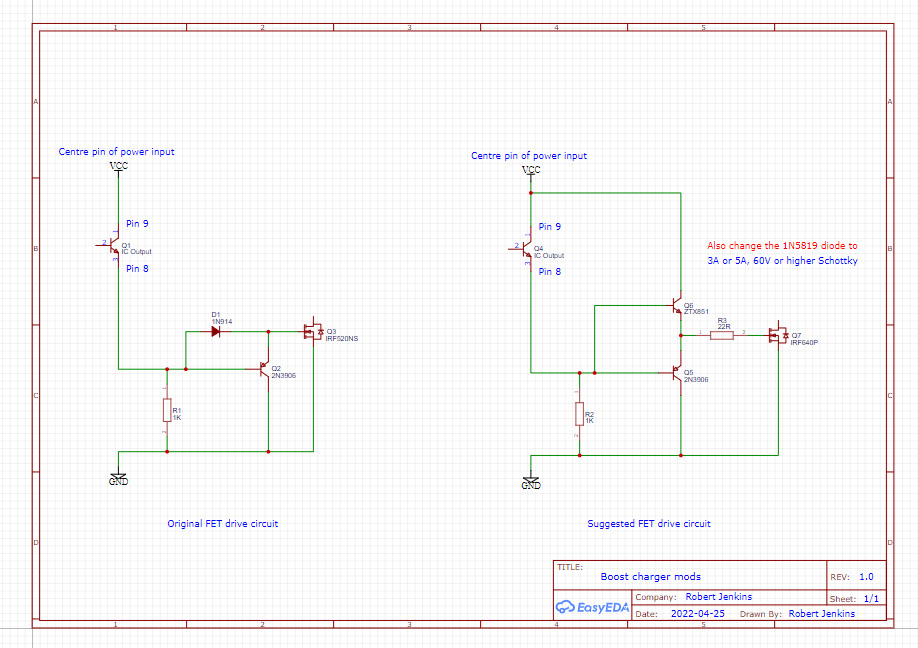The width and height of the screenshot is (918, 648).
Task: Select the Q7 IRF640P MOSFET symbol
Action: coord(778,335)
